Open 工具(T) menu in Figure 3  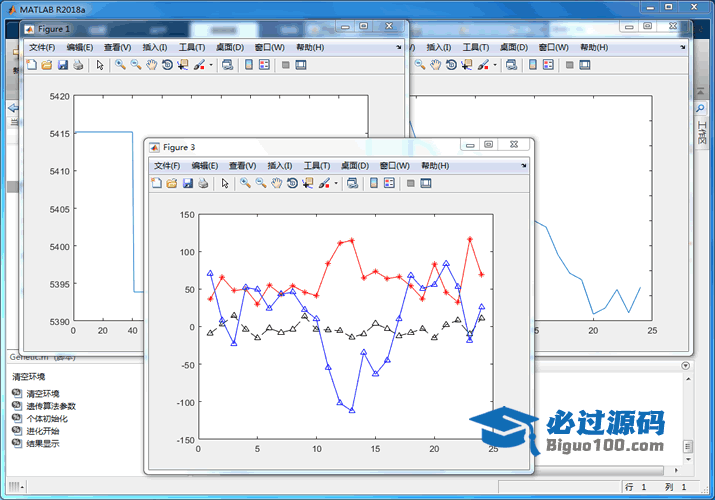tap(317, 166)
